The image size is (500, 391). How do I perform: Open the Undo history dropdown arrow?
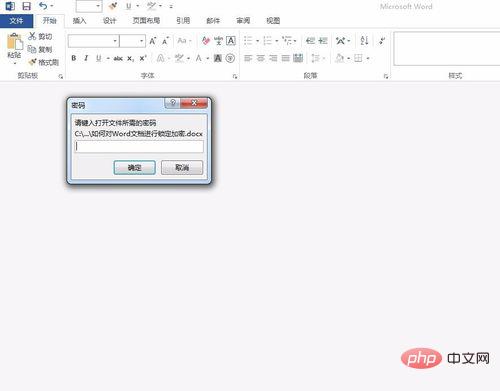[52, 6]
